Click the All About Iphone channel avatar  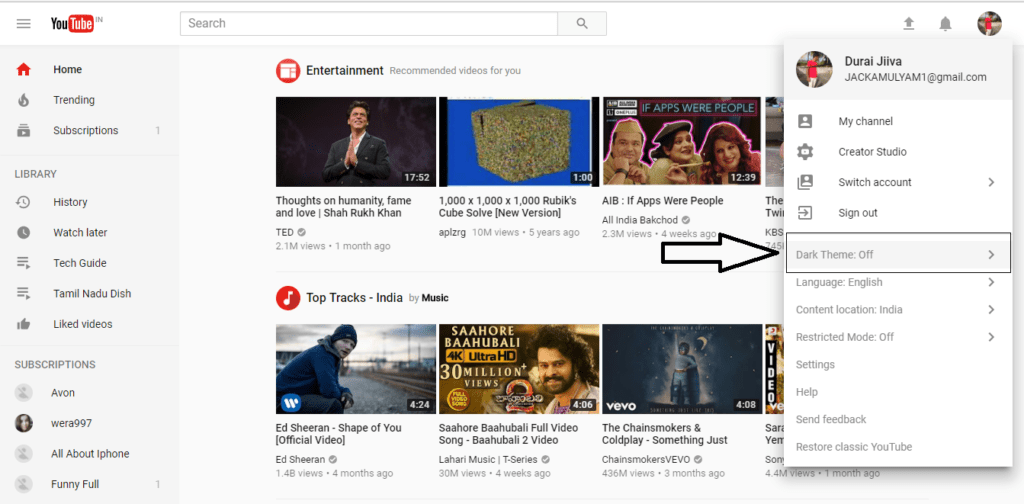(24, 454)
